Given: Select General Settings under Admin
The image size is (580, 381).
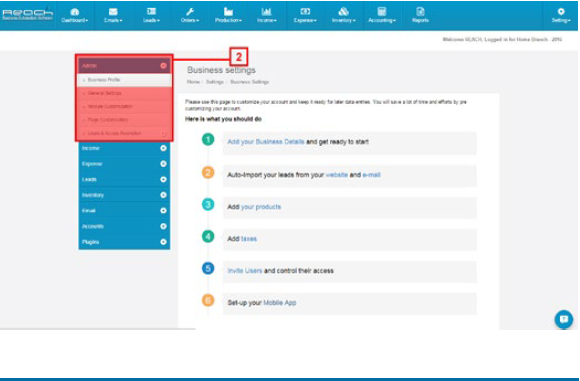Looking at the screenshot, I should tap(124, 93).
